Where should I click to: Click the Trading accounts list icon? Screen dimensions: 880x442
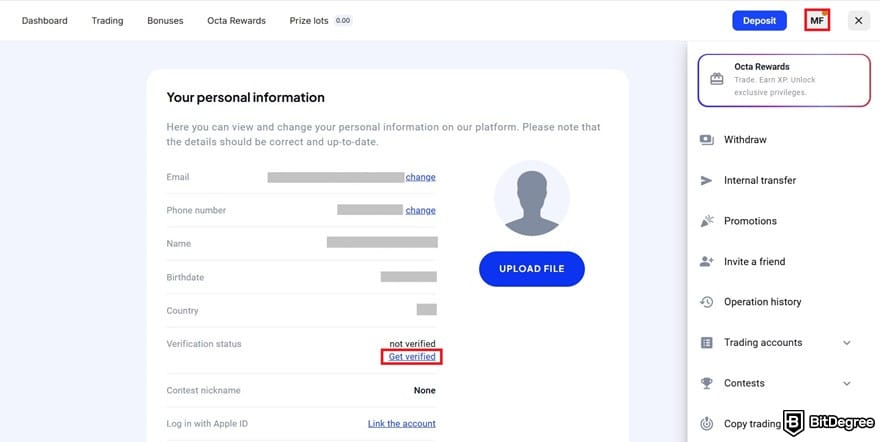pos(707,343)
